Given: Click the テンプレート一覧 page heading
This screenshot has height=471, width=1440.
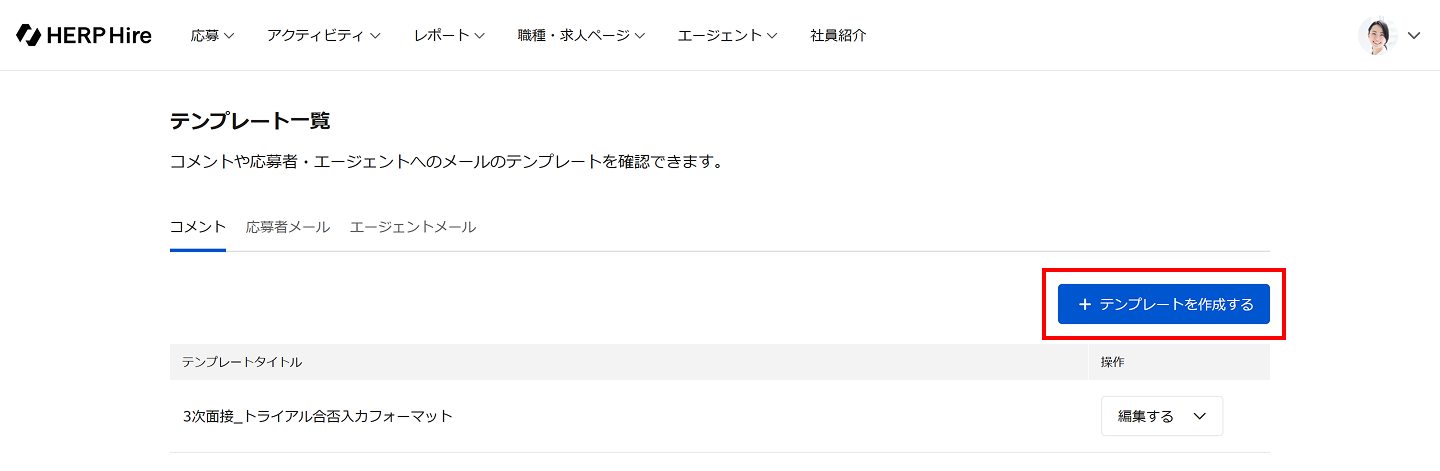Looking at the screenshot, I should [x=250, y=121].
